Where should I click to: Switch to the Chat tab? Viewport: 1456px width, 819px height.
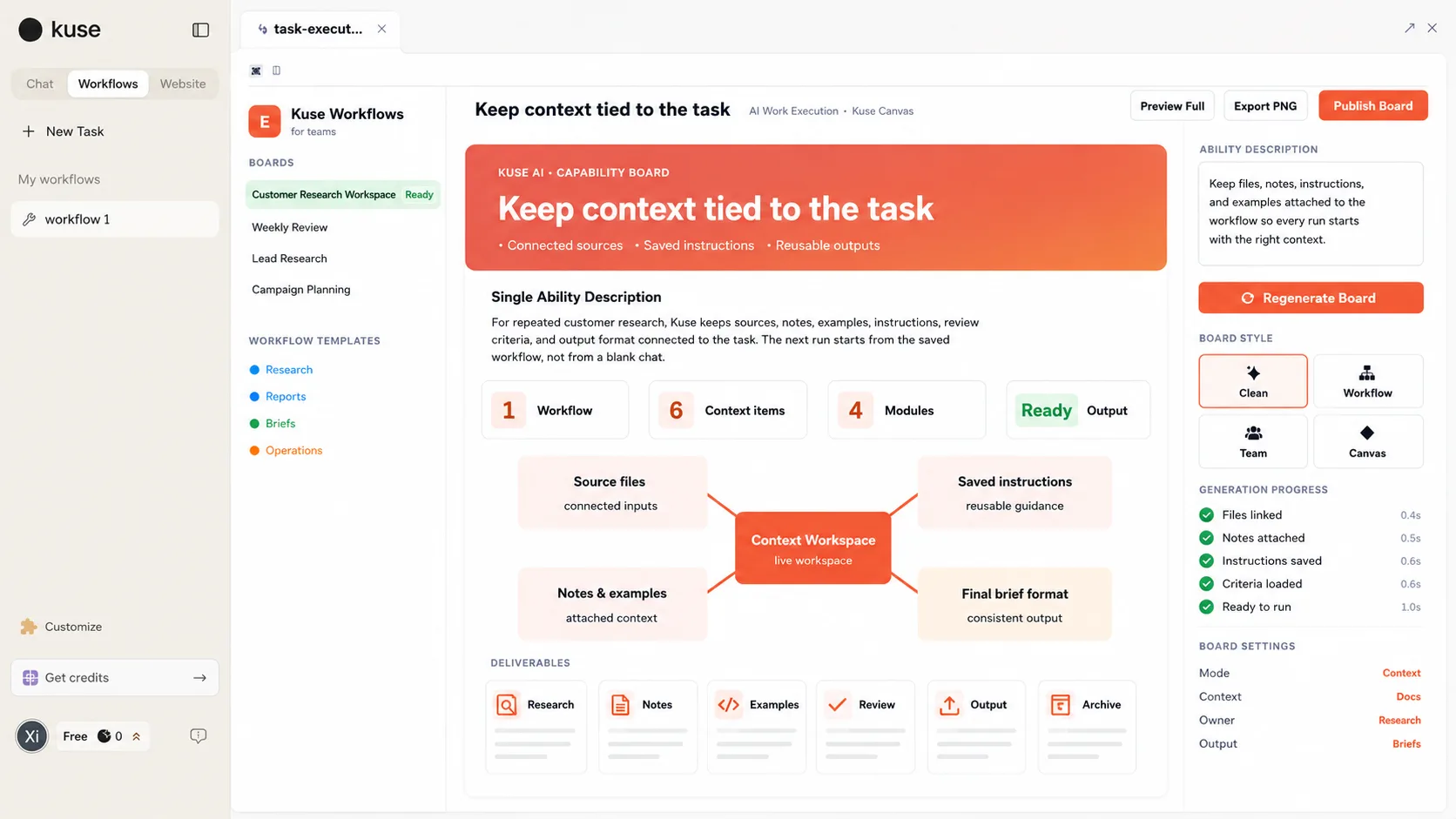[40, 84]
